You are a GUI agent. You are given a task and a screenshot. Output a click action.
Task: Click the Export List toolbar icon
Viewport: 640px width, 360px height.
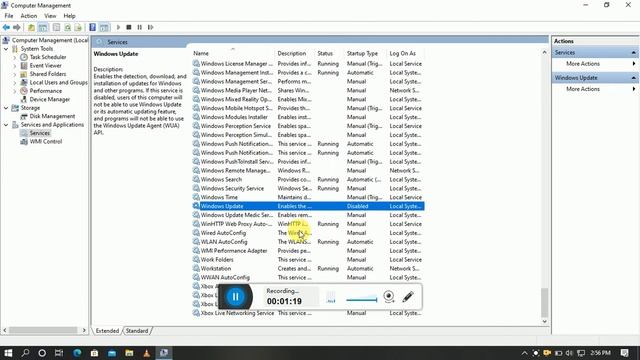click(78, 27)
